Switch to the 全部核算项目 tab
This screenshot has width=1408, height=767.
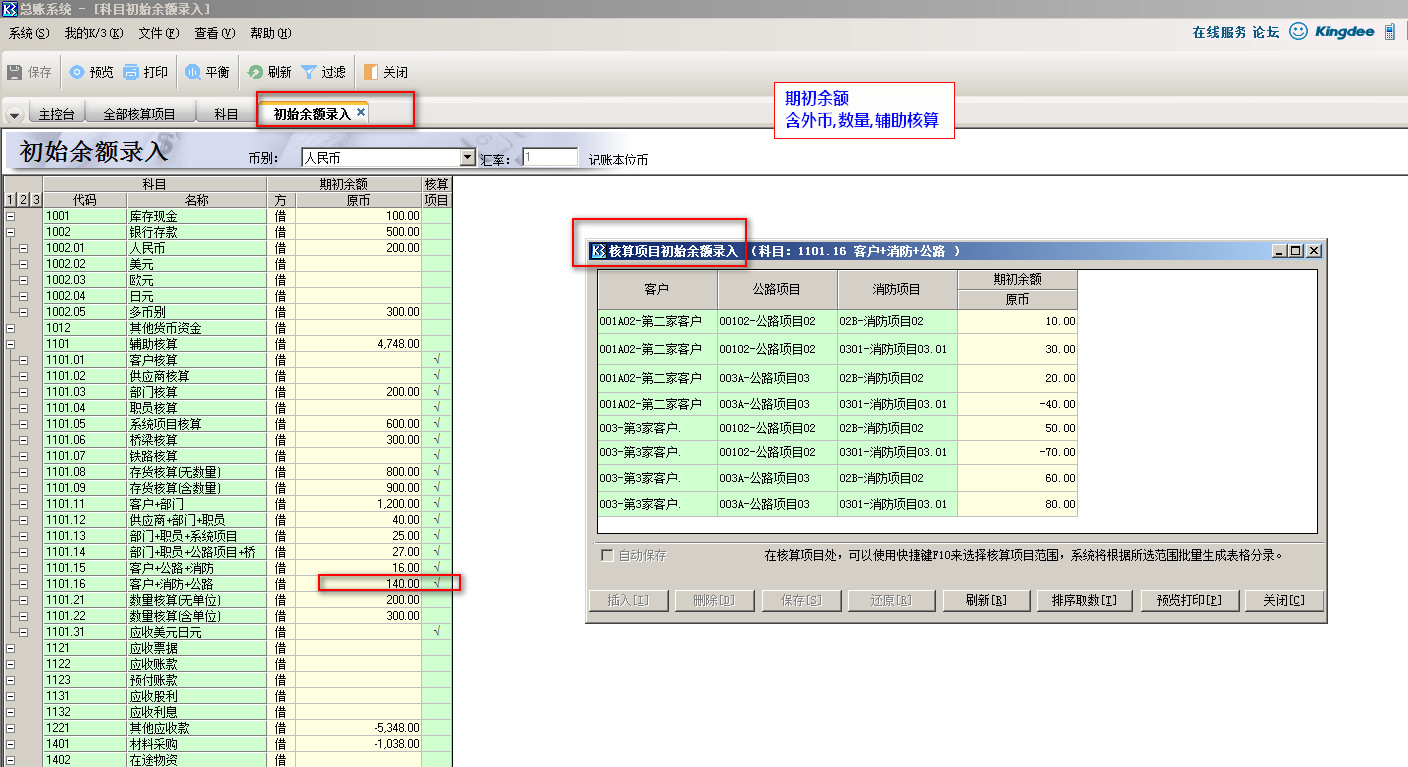point(139,114)
